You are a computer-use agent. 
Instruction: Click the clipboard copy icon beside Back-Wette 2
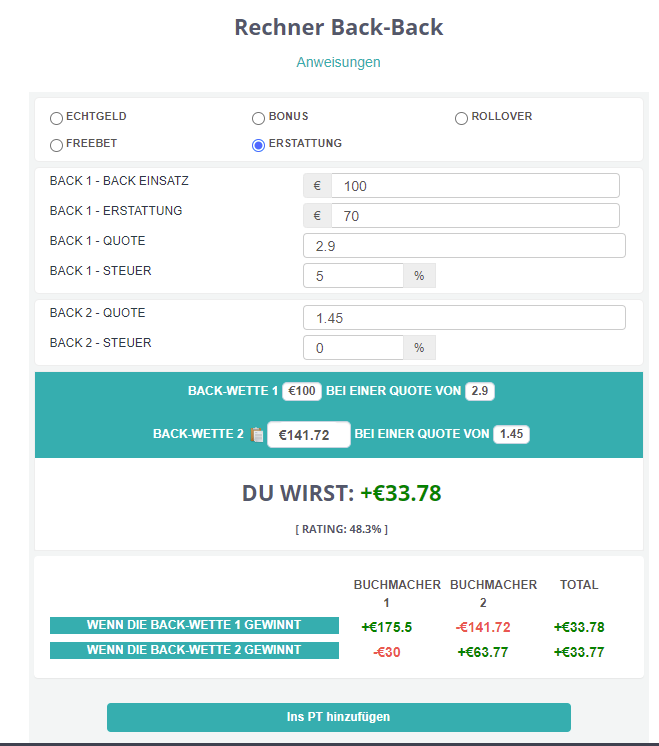point(257,434)
